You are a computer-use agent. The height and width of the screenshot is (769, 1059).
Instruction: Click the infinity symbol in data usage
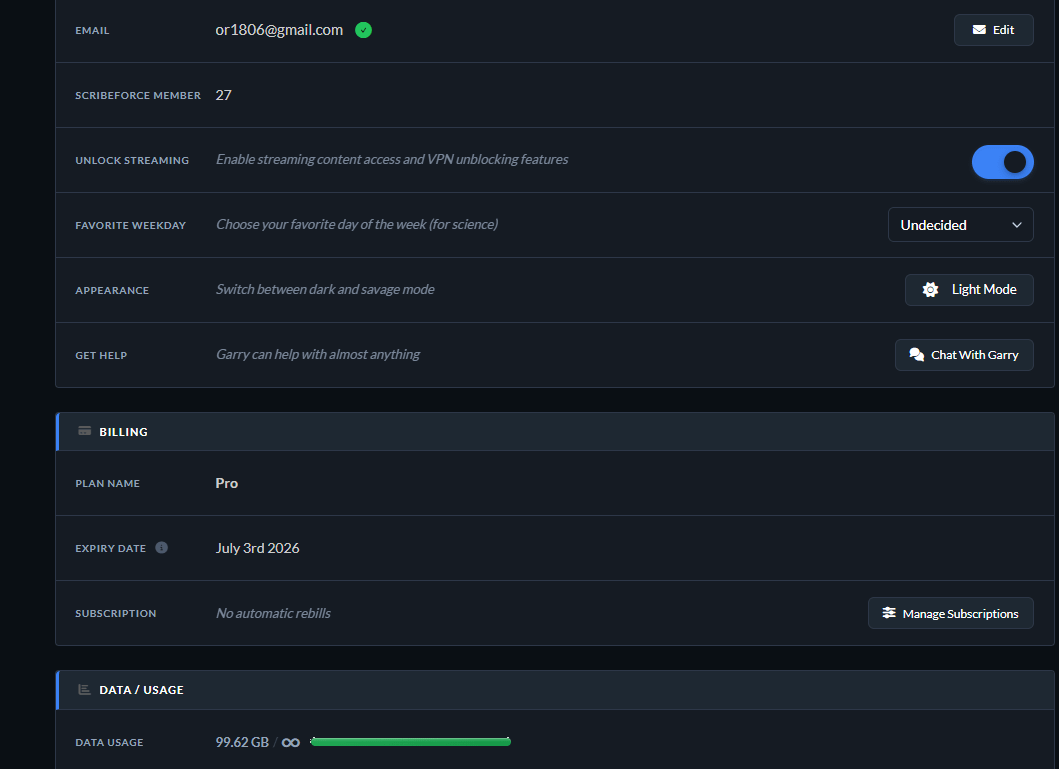point(290,743)
